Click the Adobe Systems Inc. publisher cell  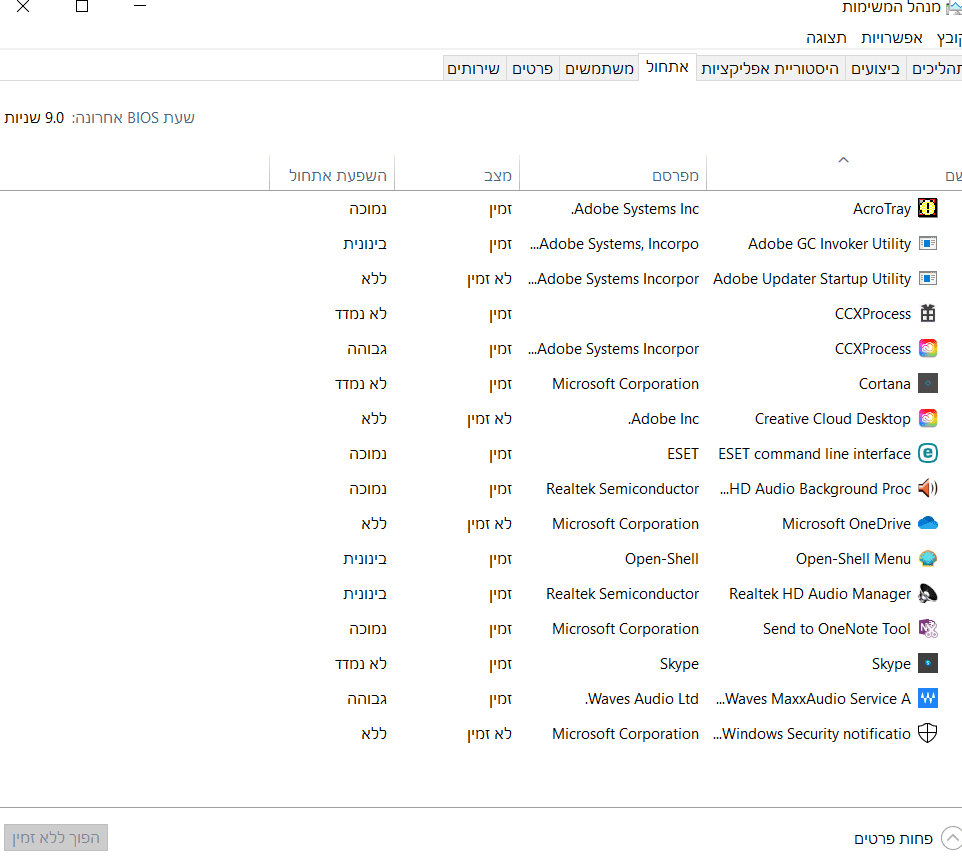tap(635, 209)
